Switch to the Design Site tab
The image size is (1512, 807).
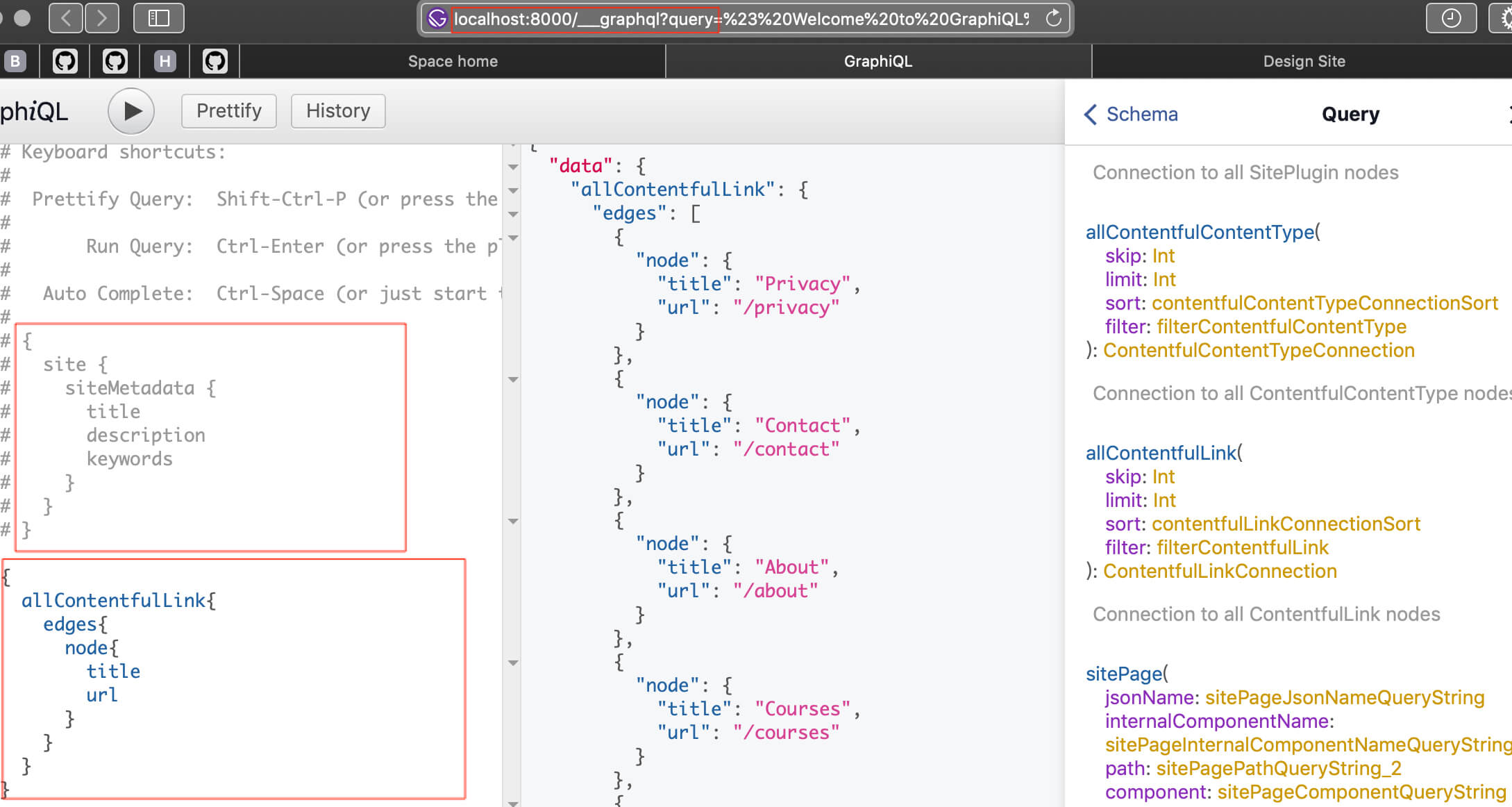[1303, 61]
